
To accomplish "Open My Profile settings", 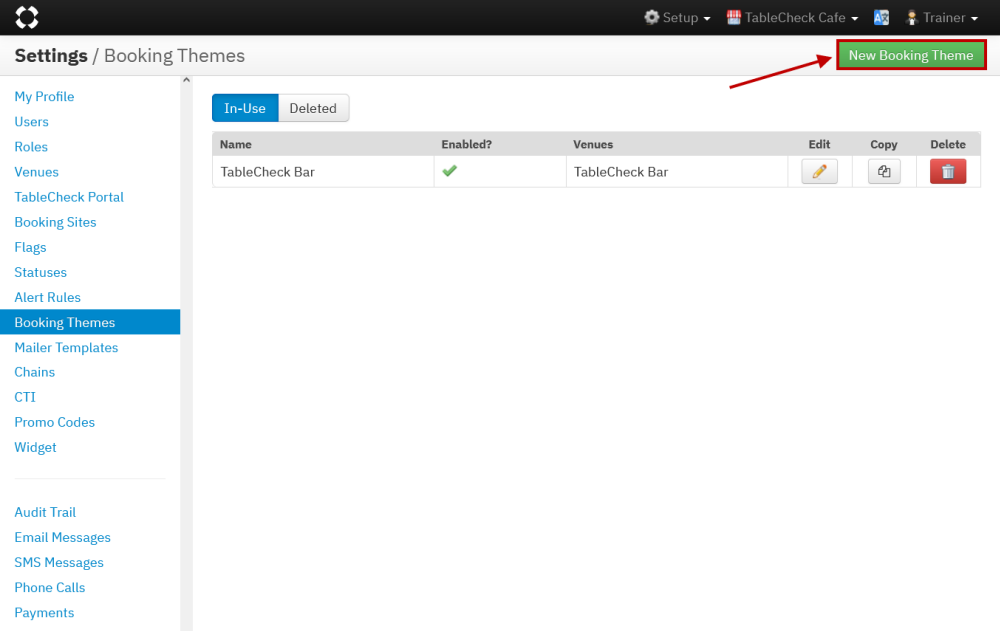I will (x=45, y=96).
